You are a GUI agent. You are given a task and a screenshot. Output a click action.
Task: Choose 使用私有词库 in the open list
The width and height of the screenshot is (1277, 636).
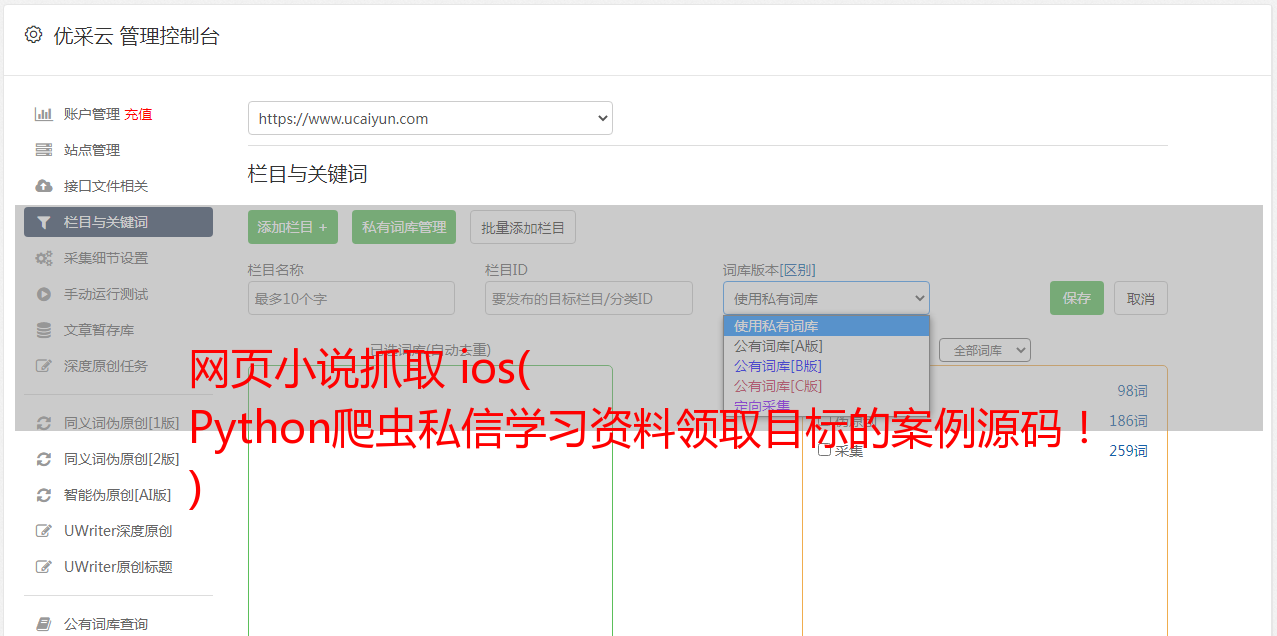(x=826, y=326)
